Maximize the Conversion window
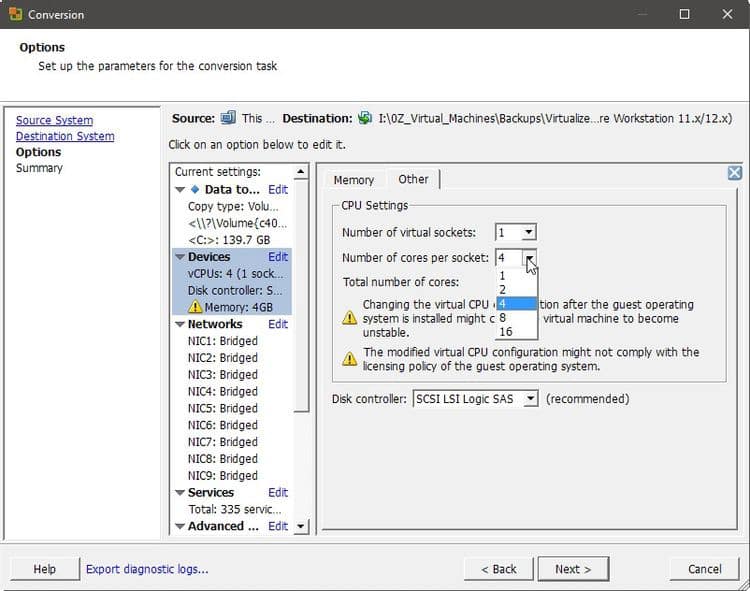The height and width of the screenshot is (591, 750). coord(684,14)
